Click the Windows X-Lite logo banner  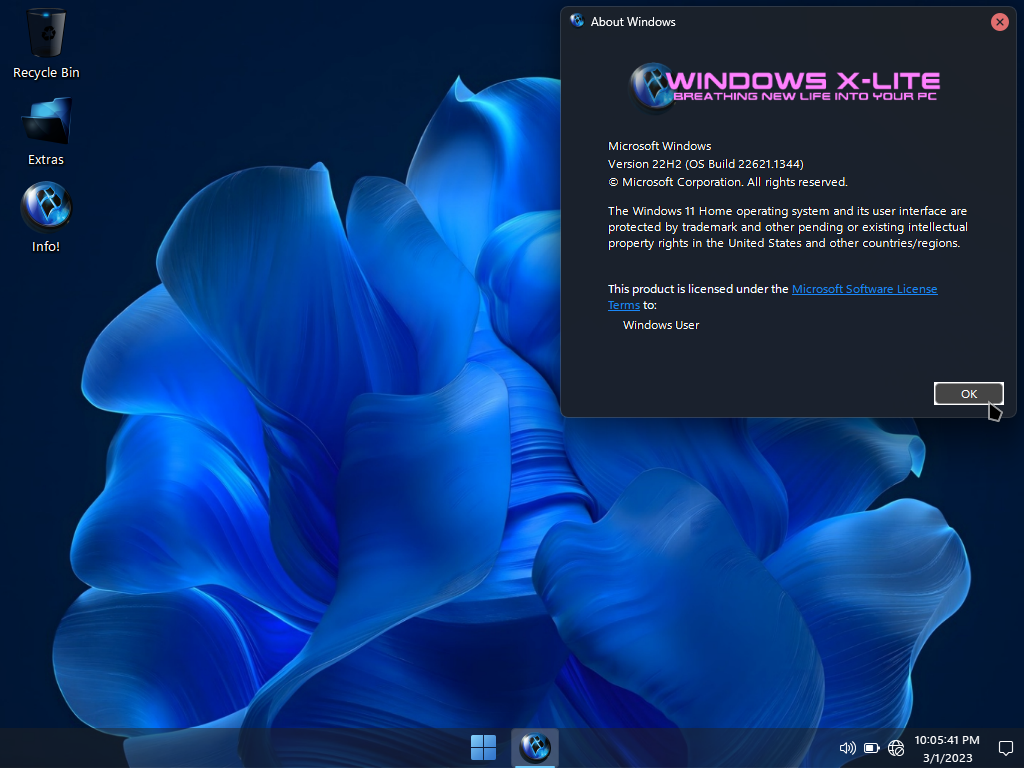784,86
